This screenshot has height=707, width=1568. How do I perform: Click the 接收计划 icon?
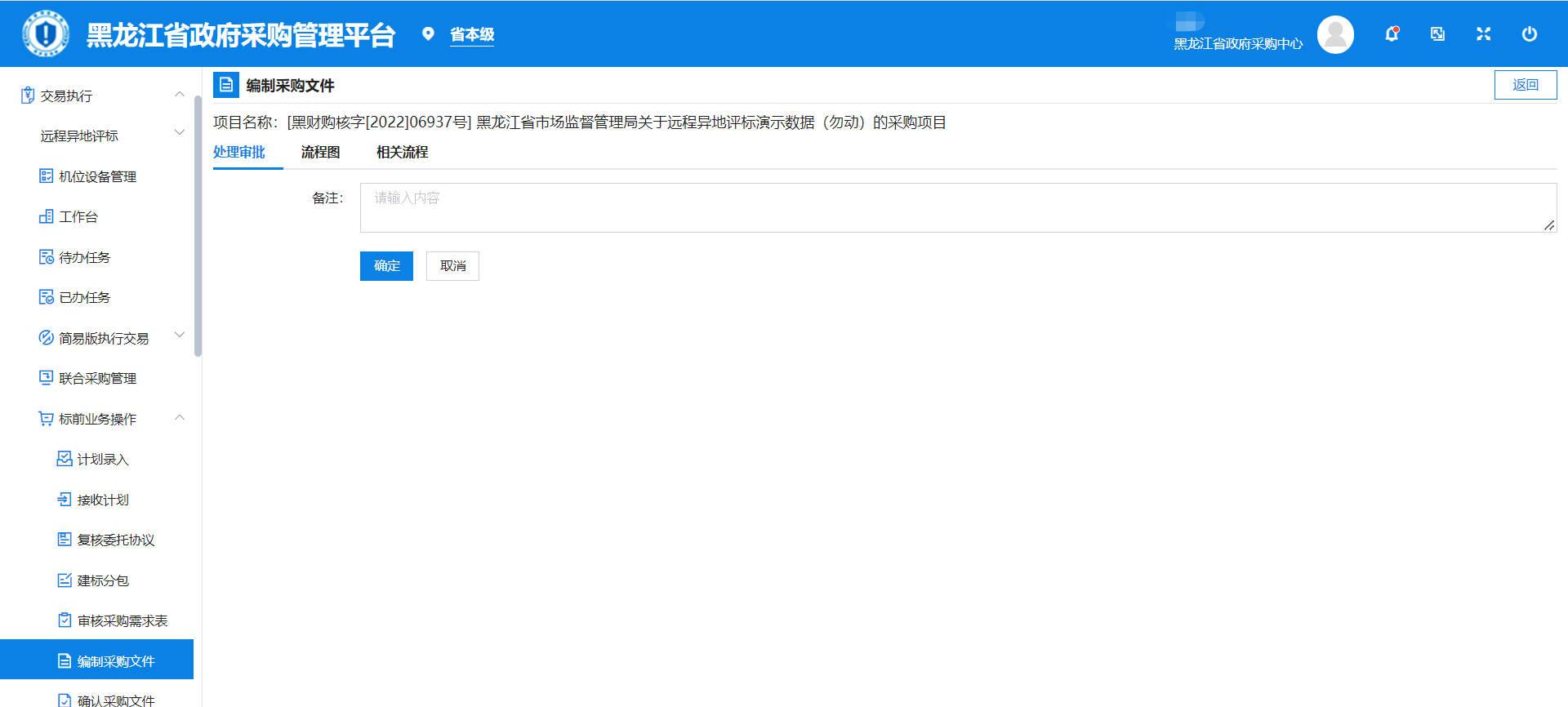(x=65, y=499)
